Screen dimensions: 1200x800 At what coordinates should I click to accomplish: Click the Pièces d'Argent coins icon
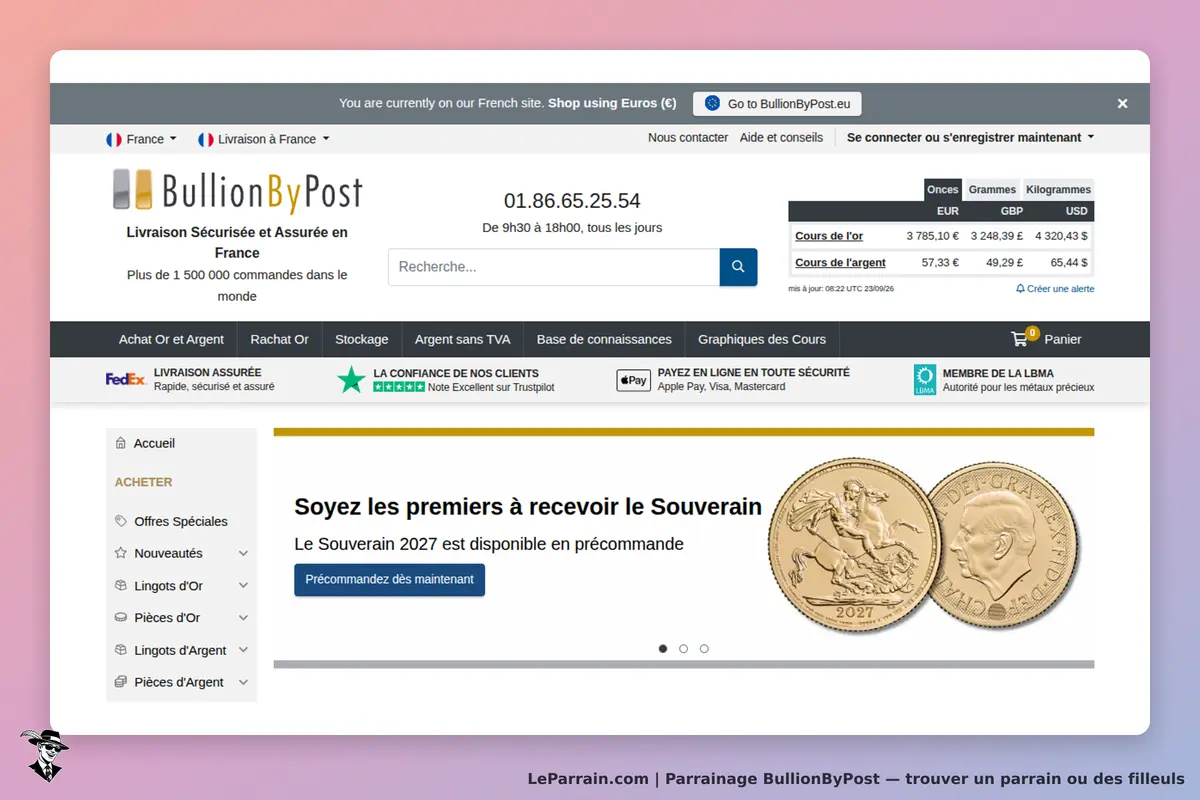point(120,682)
